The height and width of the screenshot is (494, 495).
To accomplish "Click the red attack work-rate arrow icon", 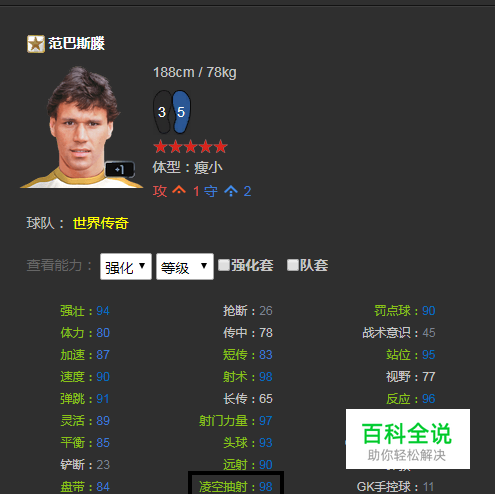I will tap(179, 191).
